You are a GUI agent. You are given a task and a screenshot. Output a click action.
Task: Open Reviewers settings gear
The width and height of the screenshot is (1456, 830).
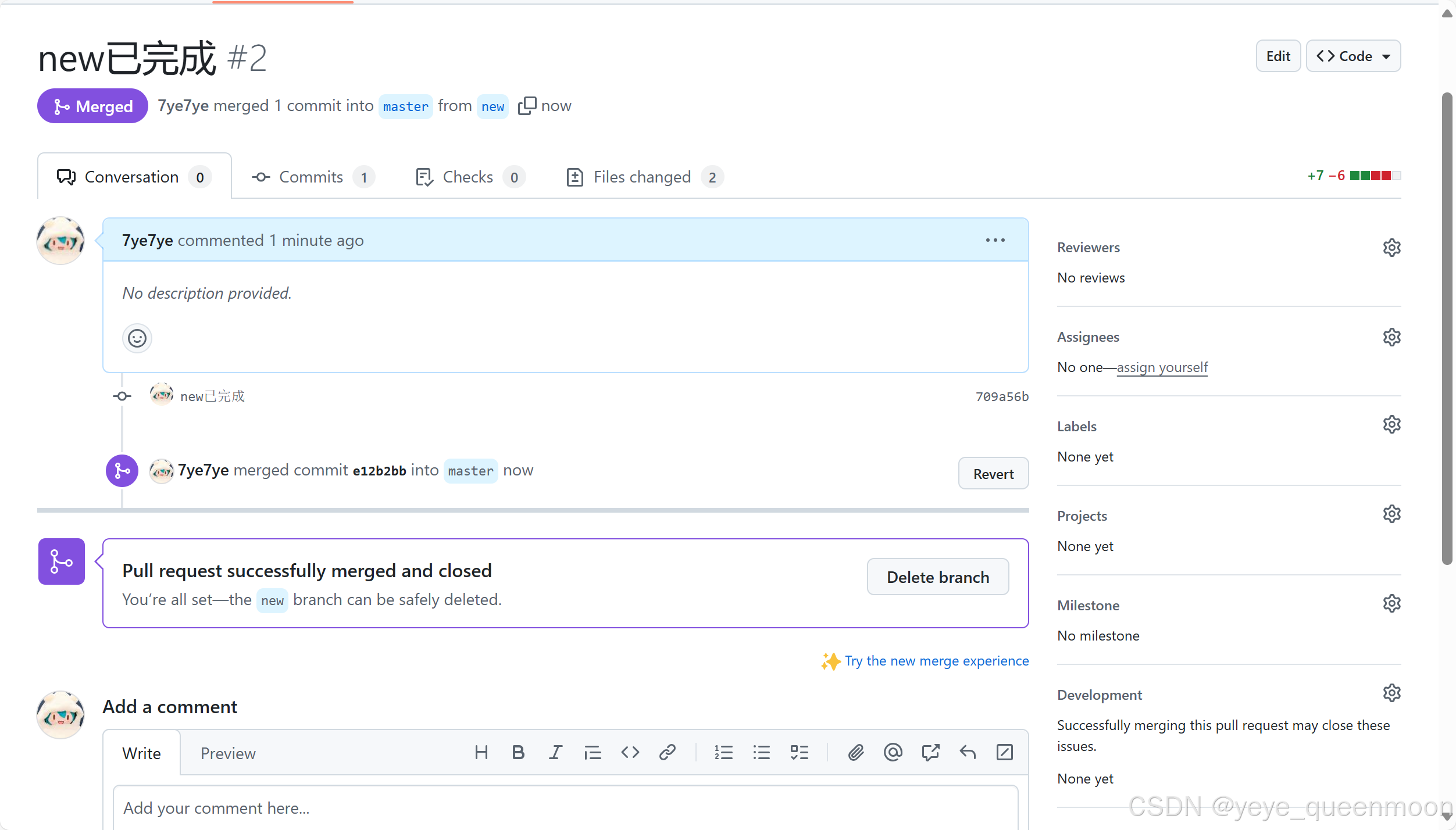(1391, 248)
